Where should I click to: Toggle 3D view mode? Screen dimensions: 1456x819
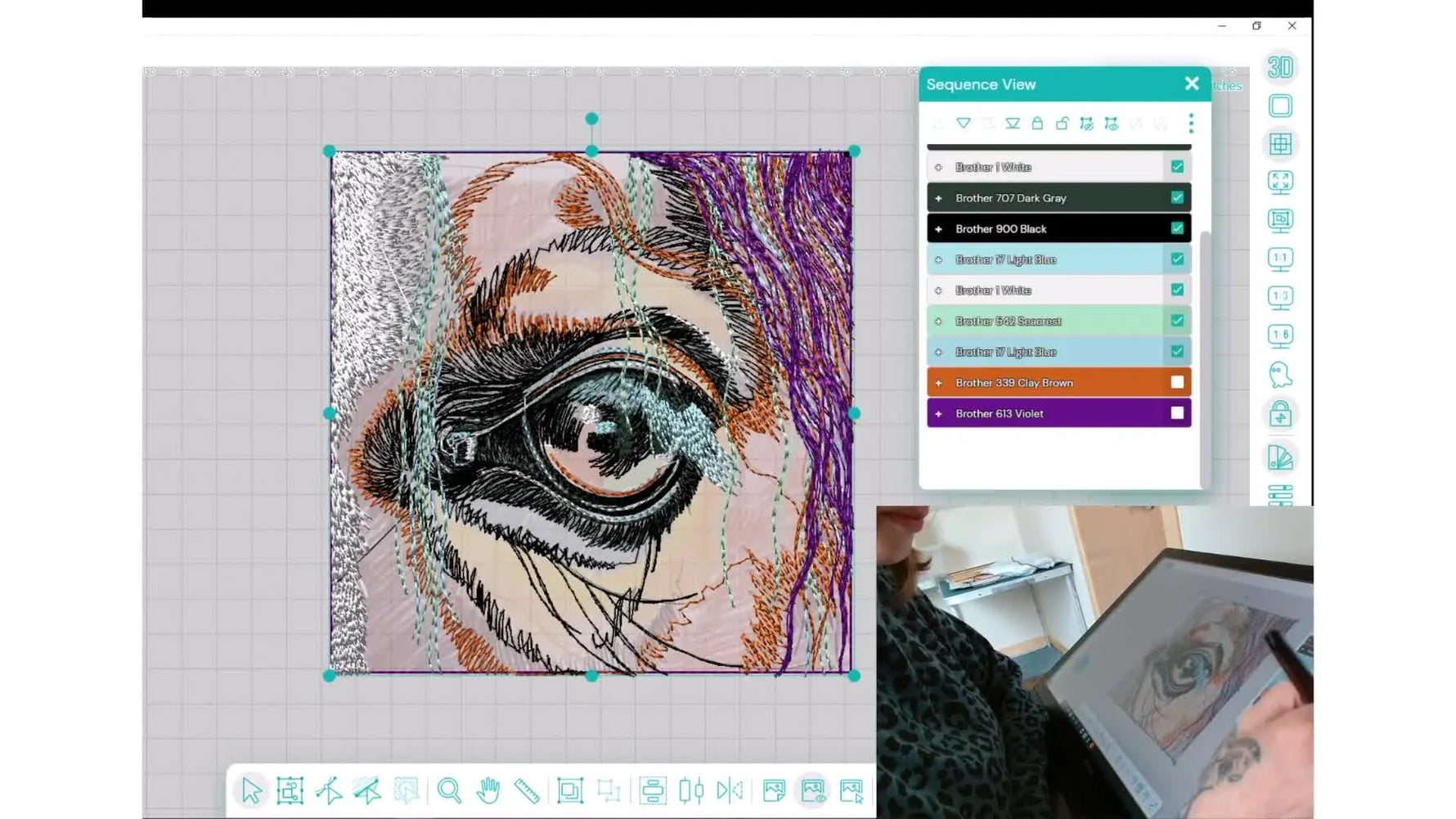(1280, 67)
